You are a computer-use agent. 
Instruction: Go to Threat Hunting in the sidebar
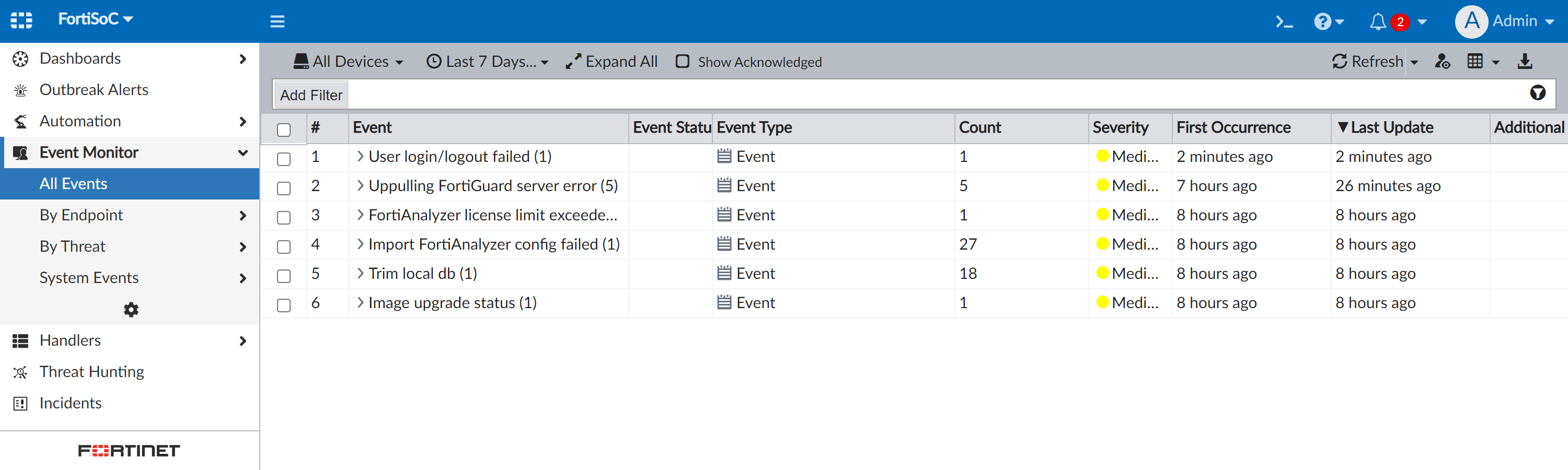pos(91,371)
